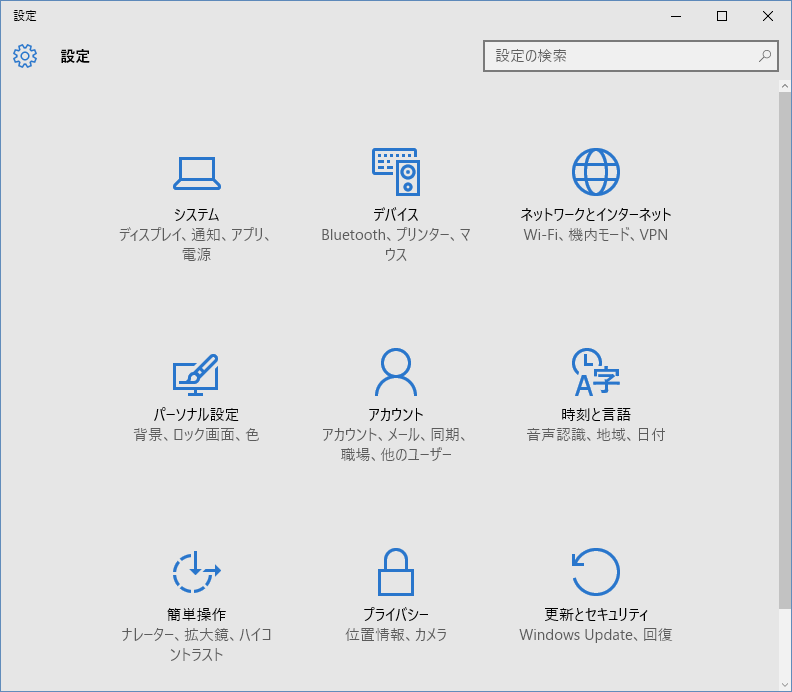
Task: Click the ネットワークとインターネット globe icon
Action: [x=596, y=172]
